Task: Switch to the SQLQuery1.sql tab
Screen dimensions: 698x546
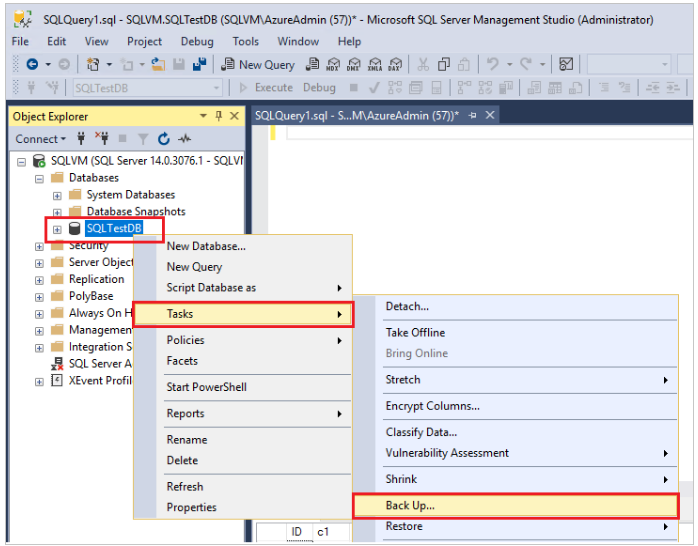Action: (x=357, y=116)
